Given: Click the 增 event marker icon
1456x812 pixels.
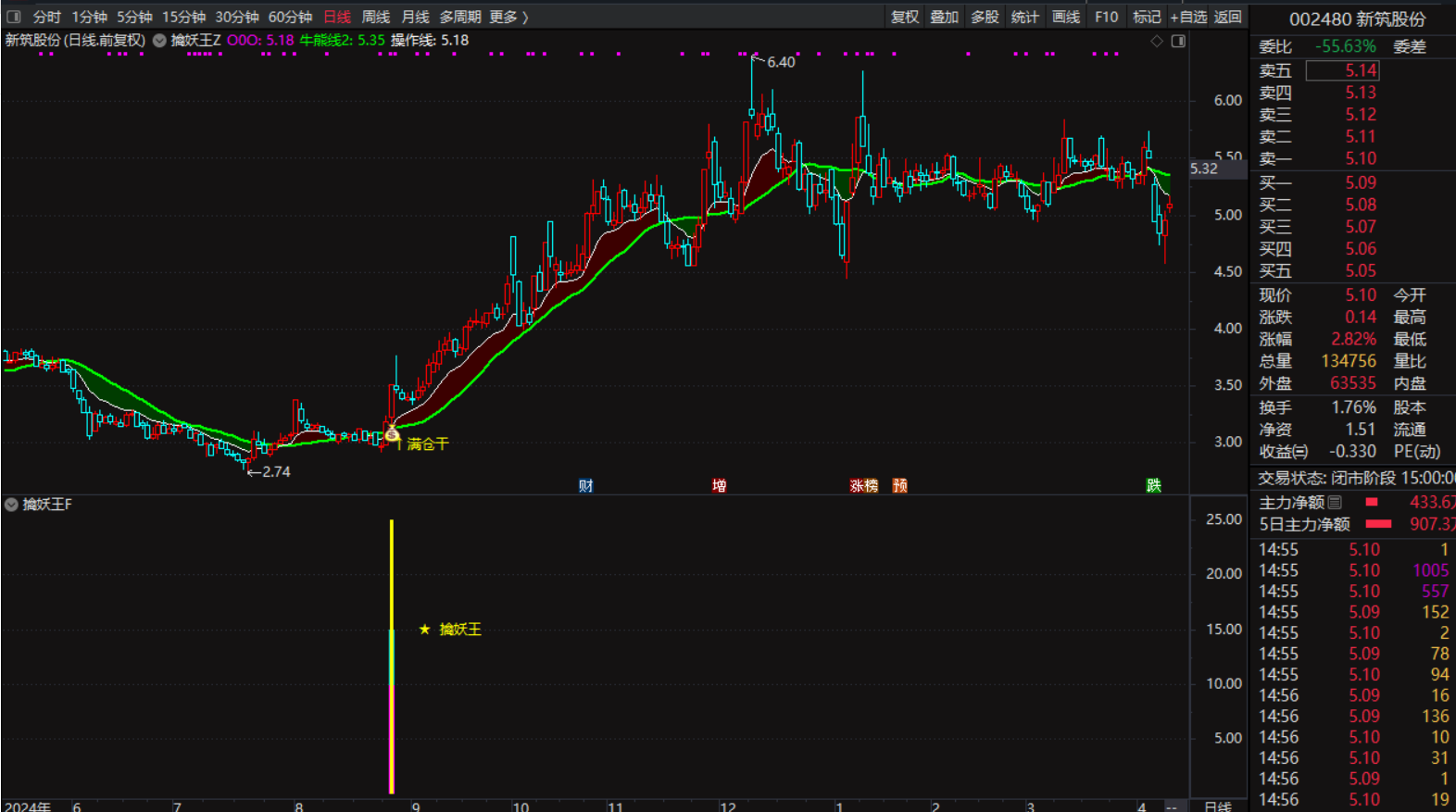Looking at the screenshot, I should pos(719,485).
